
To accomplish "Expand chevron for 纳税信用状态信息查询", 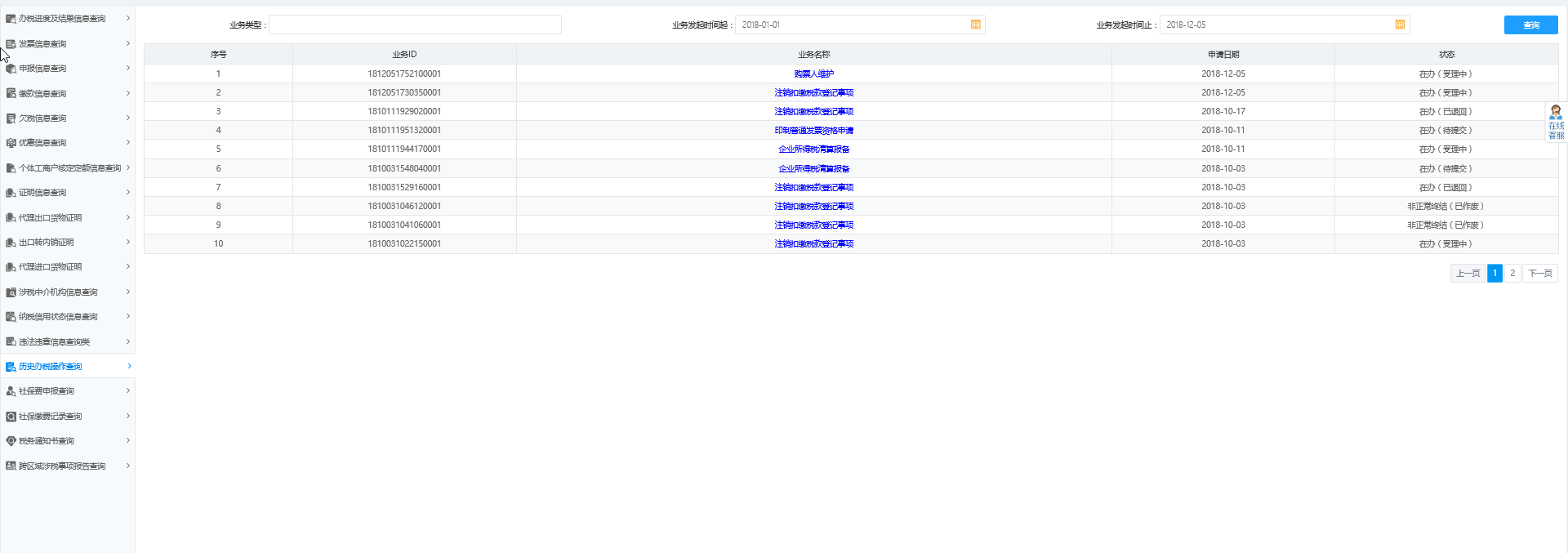I will [128, 317].
